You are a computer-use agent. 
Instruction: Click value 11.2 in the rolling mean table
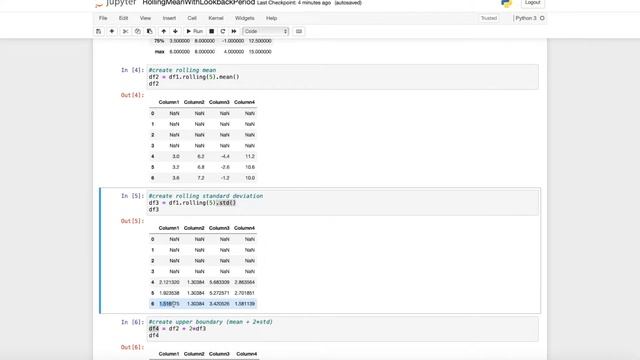coord(250,156)
